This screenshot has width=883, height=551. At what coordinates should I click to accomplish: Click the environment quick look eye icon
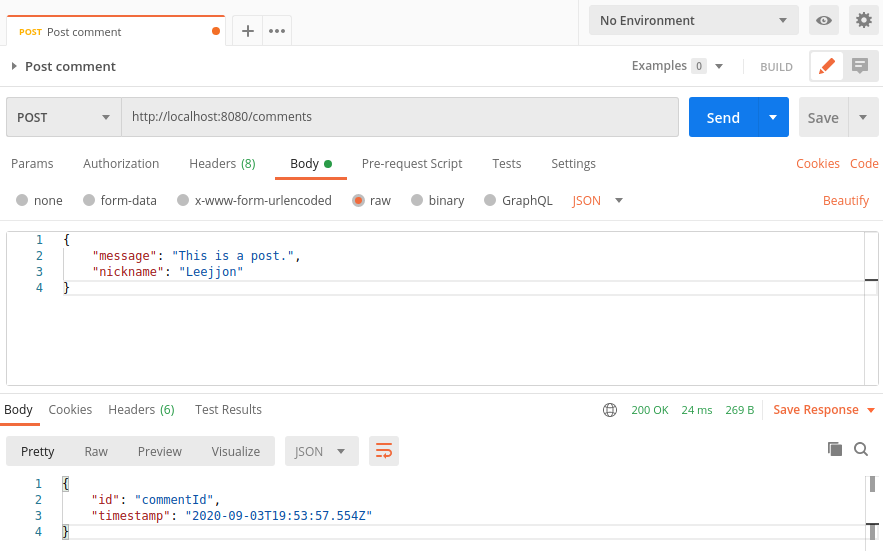(x=824, y=21)
